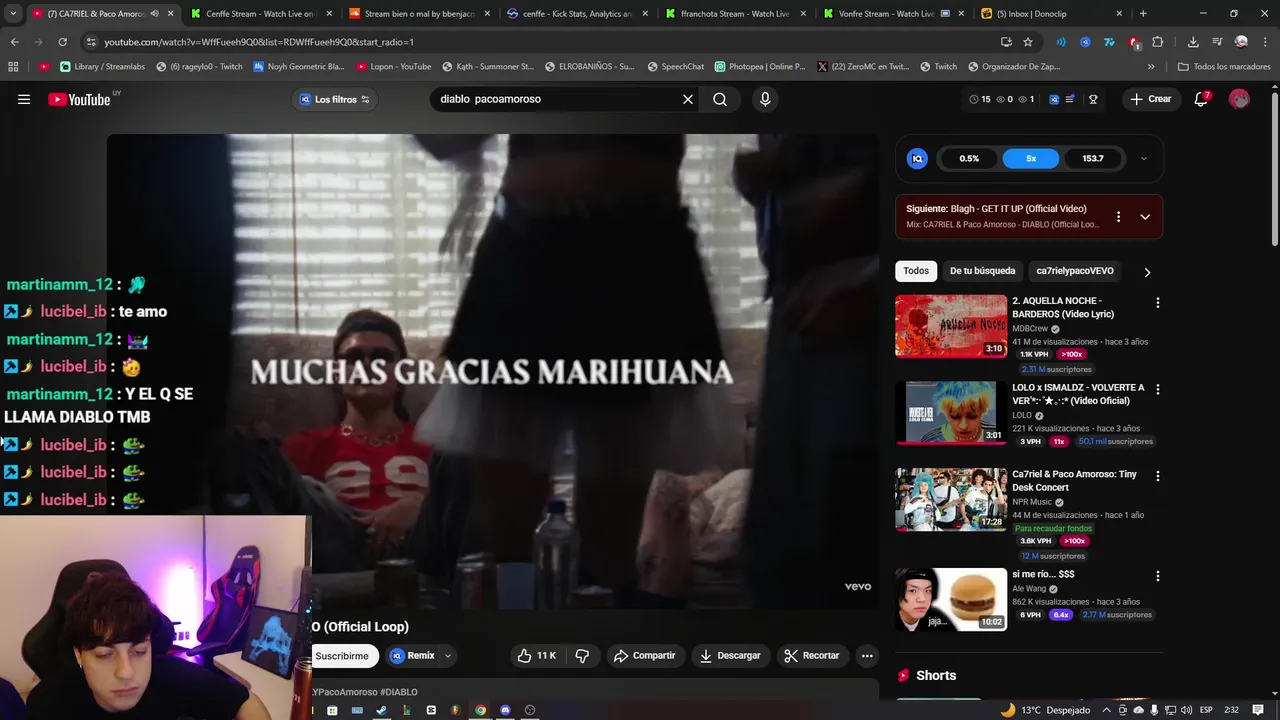Click the trophy icon in YouTube header
This screenshot has width=1280, height=720.
point(1093,99)
